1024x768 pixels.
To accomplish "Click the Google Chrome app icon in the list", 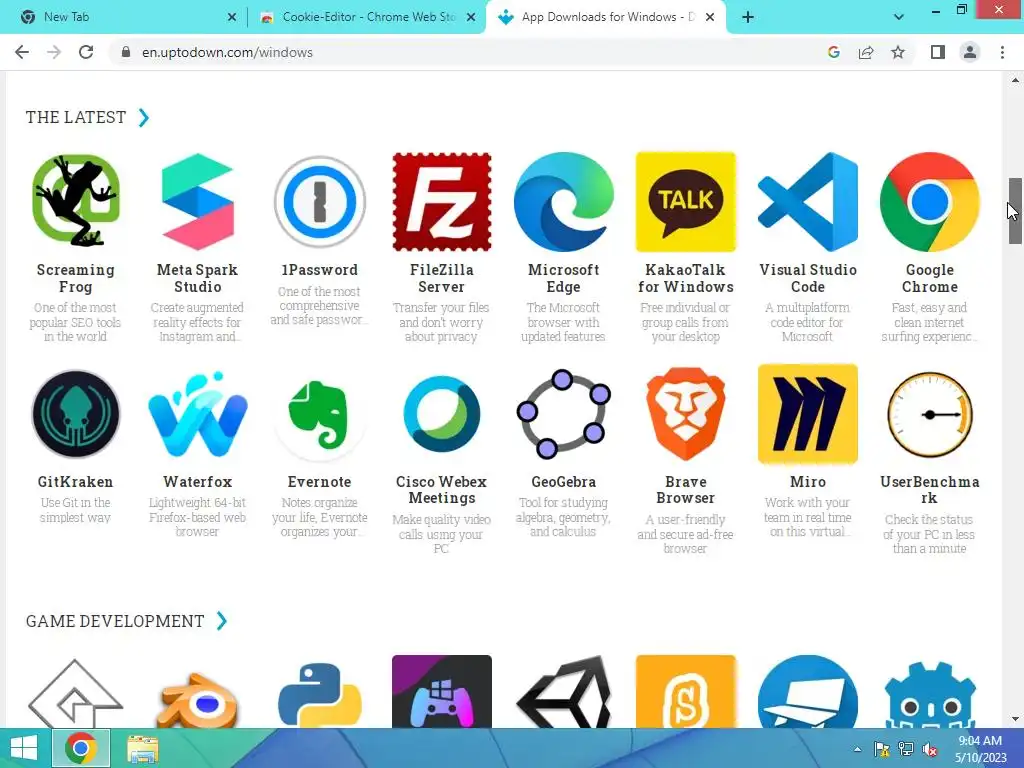I will [x=929, y=201].
